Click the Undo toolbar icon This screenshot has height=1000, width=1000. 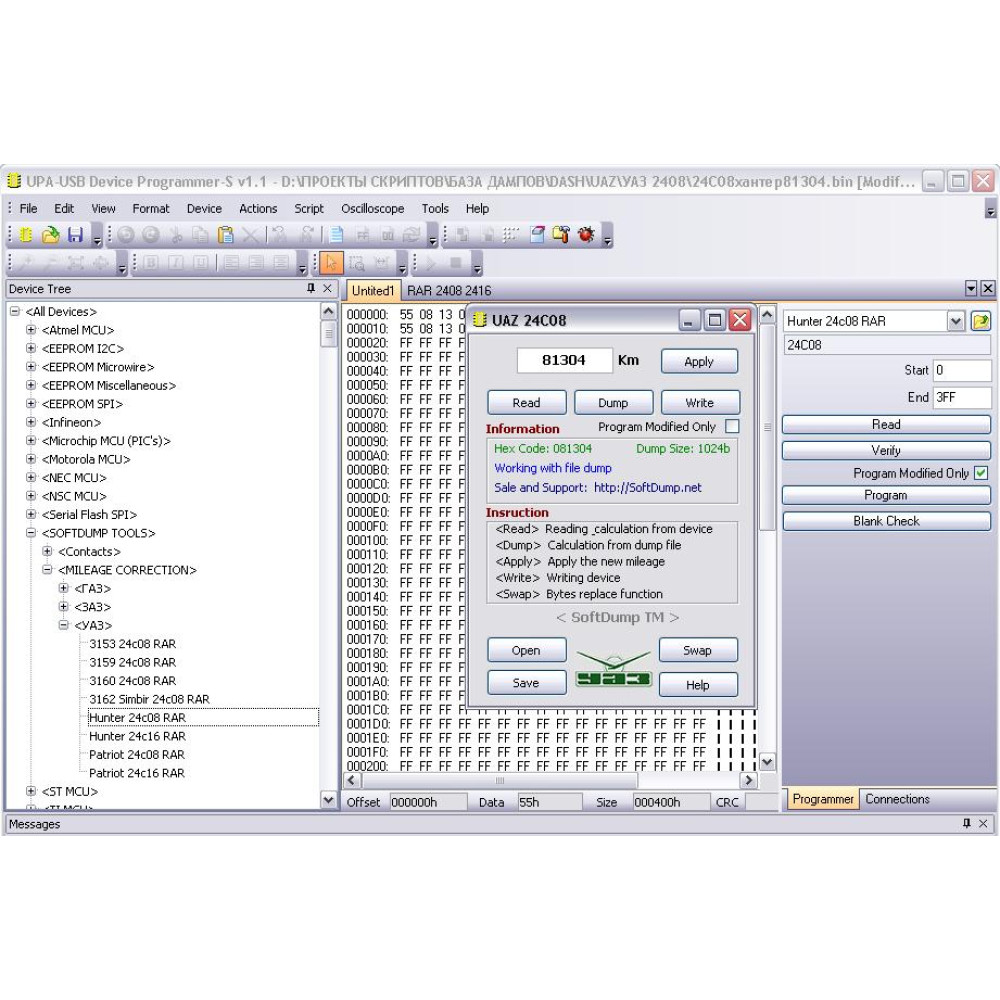click(126, 235)
